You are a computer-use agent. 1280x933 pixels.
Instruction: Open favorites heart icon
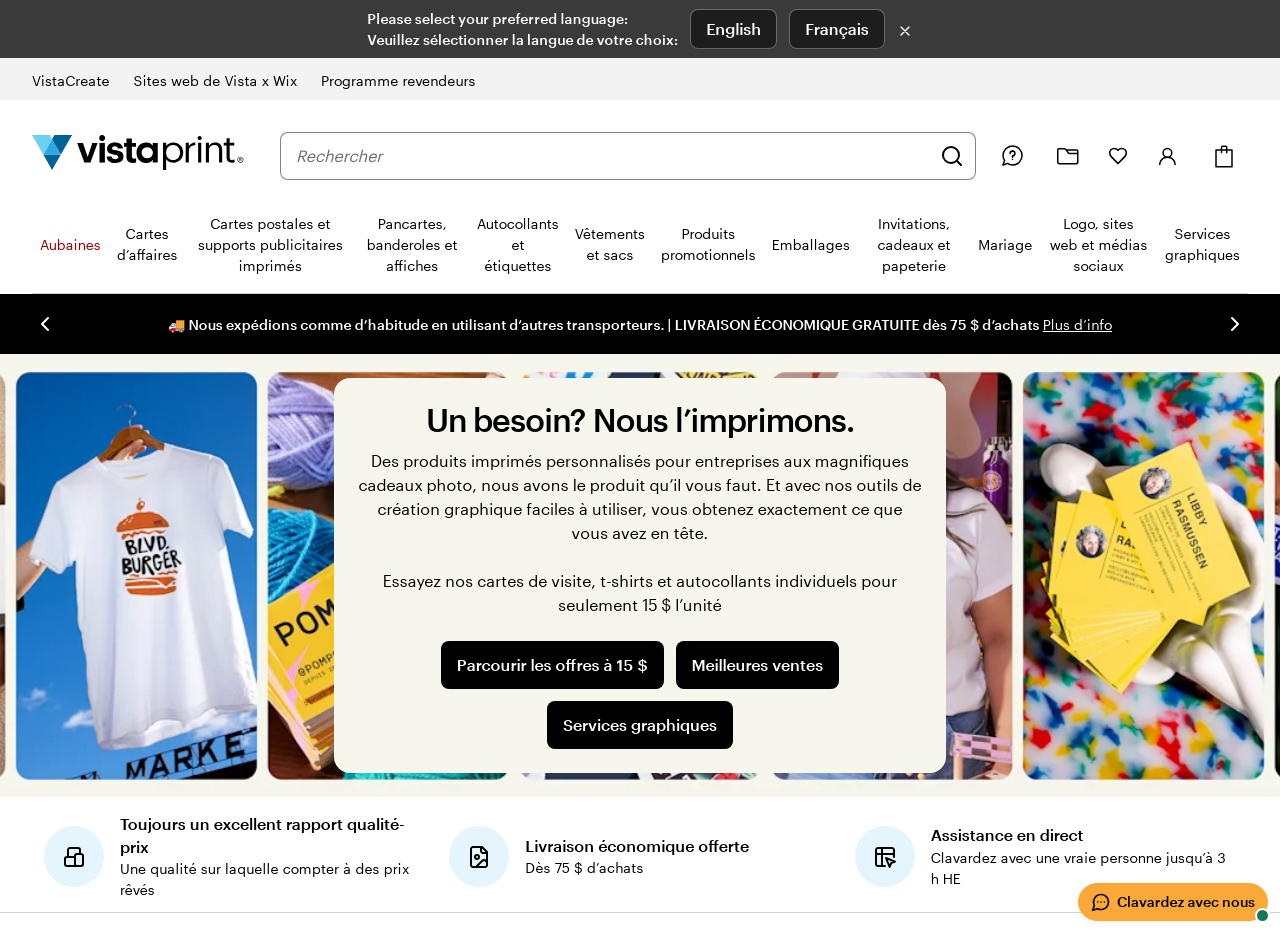coord(1118,156)
